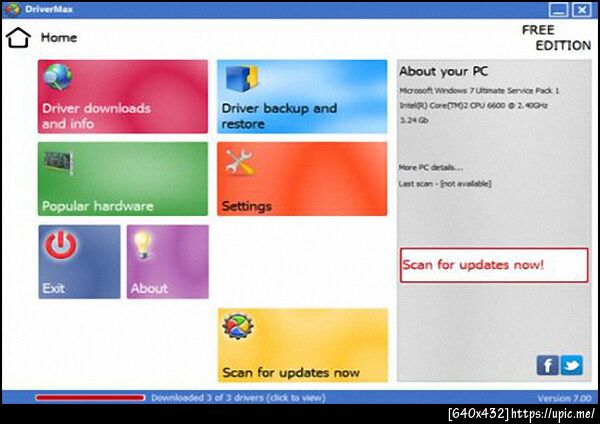Viewport: 600px width, 424px height.
Task: Click the Version 7.00 text
Action: click(564, 398)
